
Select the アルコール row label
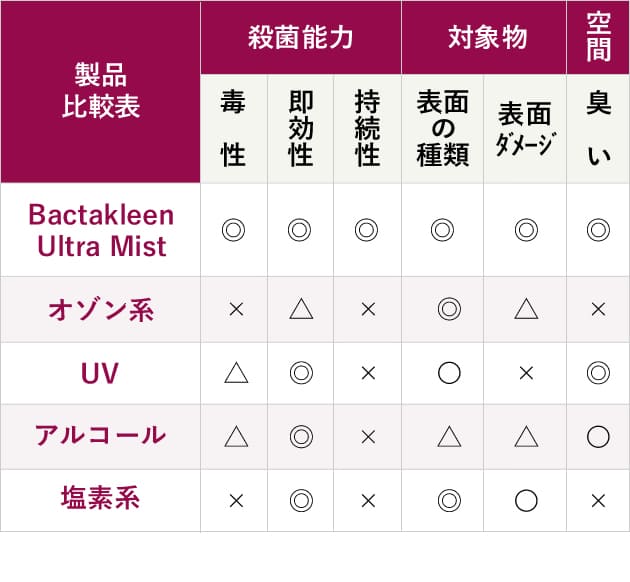click(100, 436)
